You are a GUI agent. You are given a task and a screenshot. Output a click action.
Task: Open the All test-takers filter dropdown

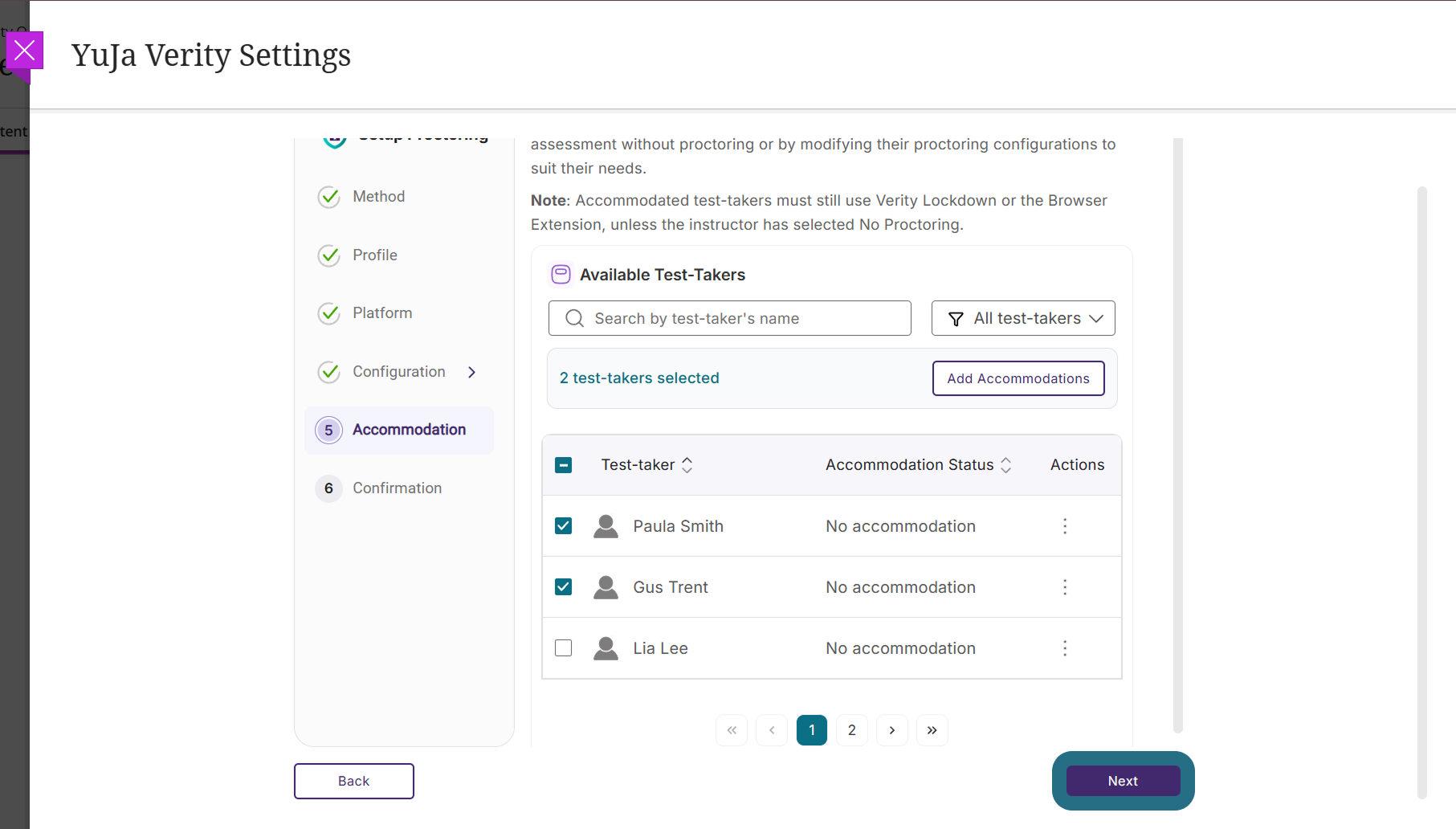coord(1023,318)
